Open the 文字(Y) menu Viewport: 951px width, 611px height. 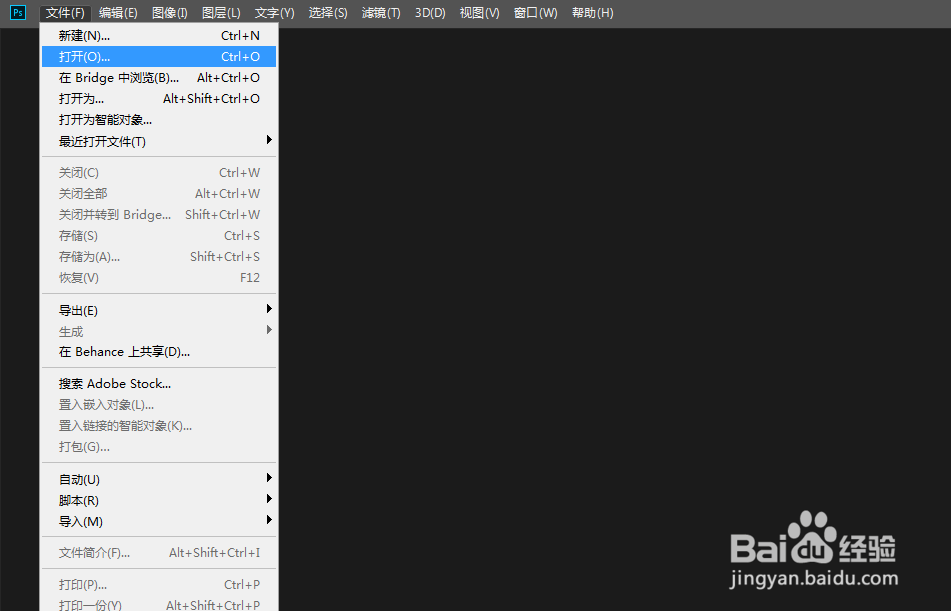[x=275, y=13]
